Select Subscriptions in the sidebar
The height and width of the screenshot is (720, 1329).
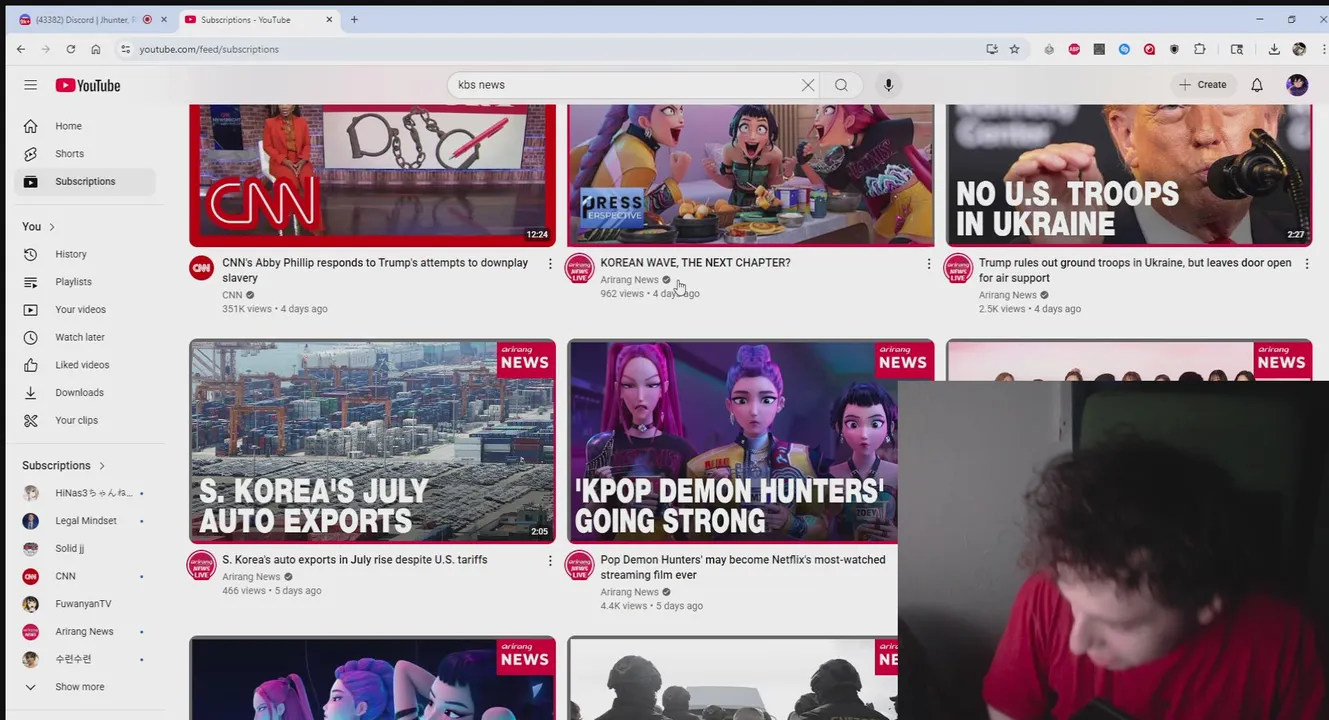pos(86,182)
